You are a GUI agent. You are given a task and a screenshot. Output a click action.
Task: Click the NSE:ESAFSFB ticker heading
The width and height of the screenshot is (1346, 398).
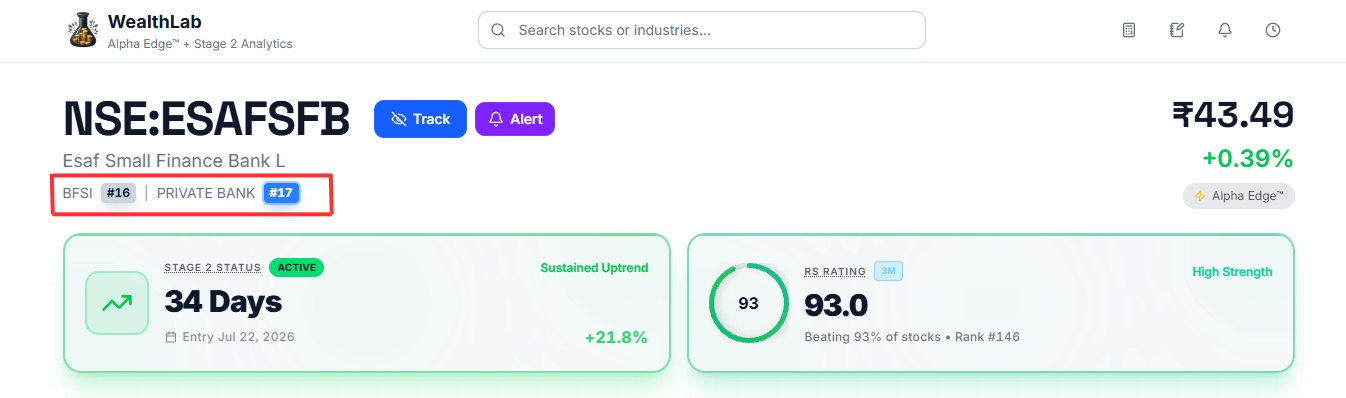pos(207,119)
